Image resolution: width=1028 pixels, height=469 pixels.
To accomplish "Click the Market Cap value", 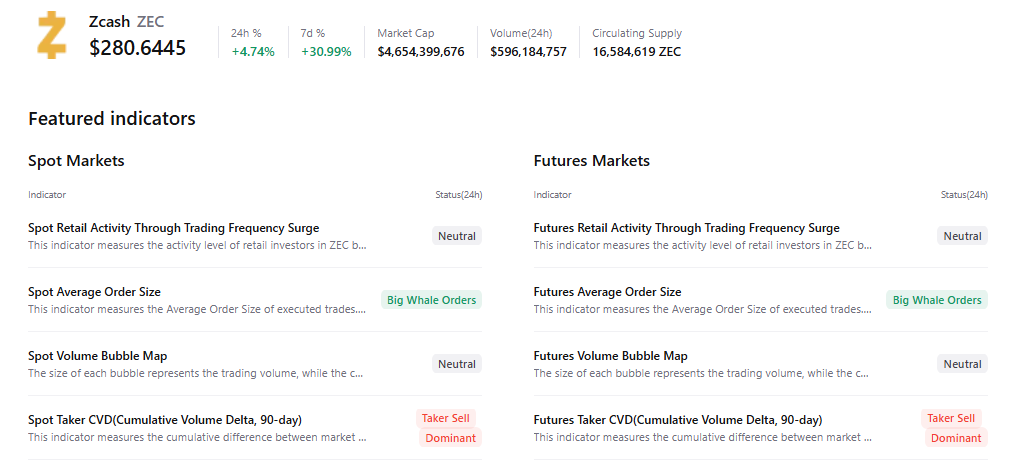I will [x=421, y=52].
